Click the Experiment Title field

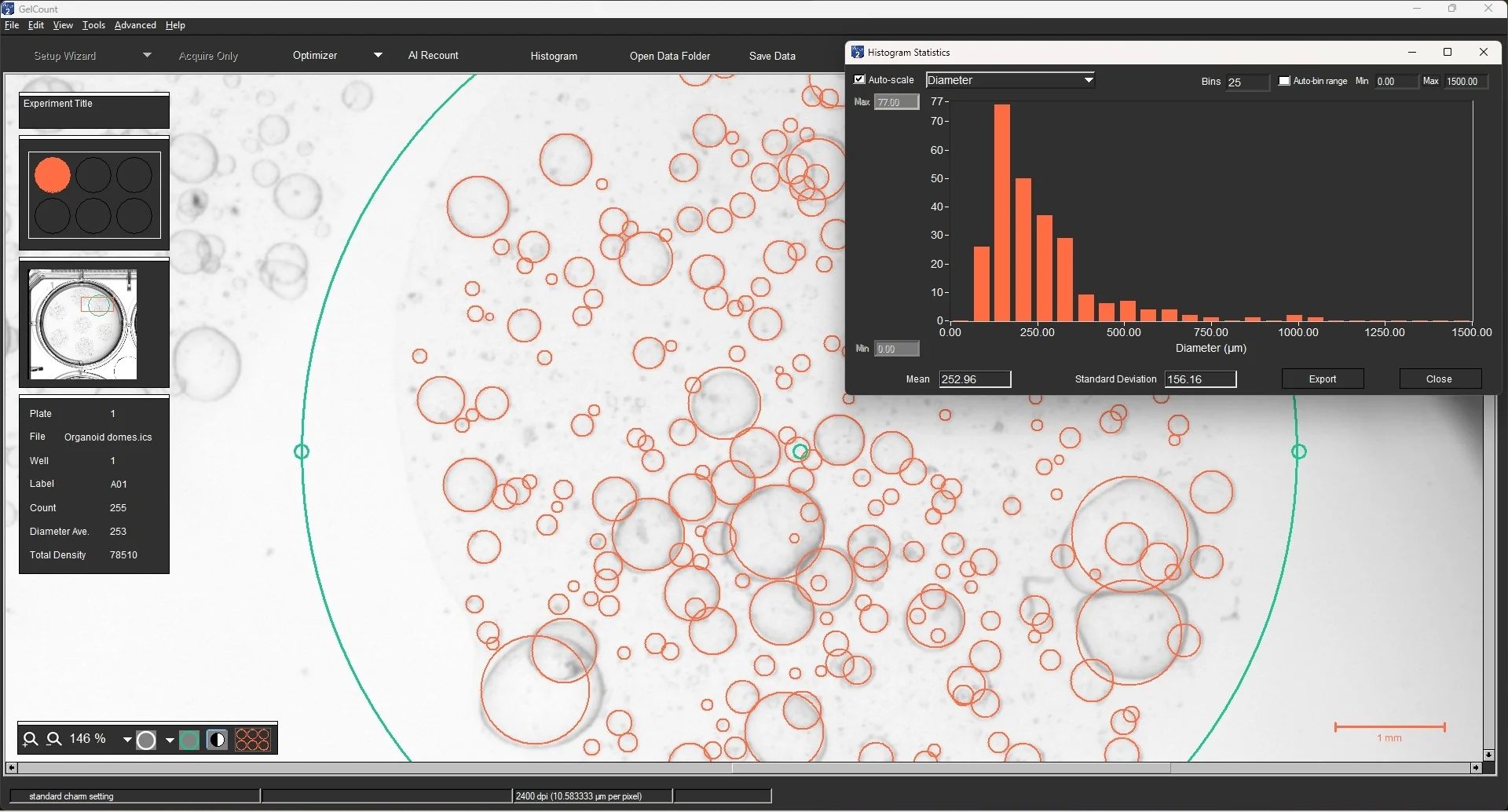94,111
